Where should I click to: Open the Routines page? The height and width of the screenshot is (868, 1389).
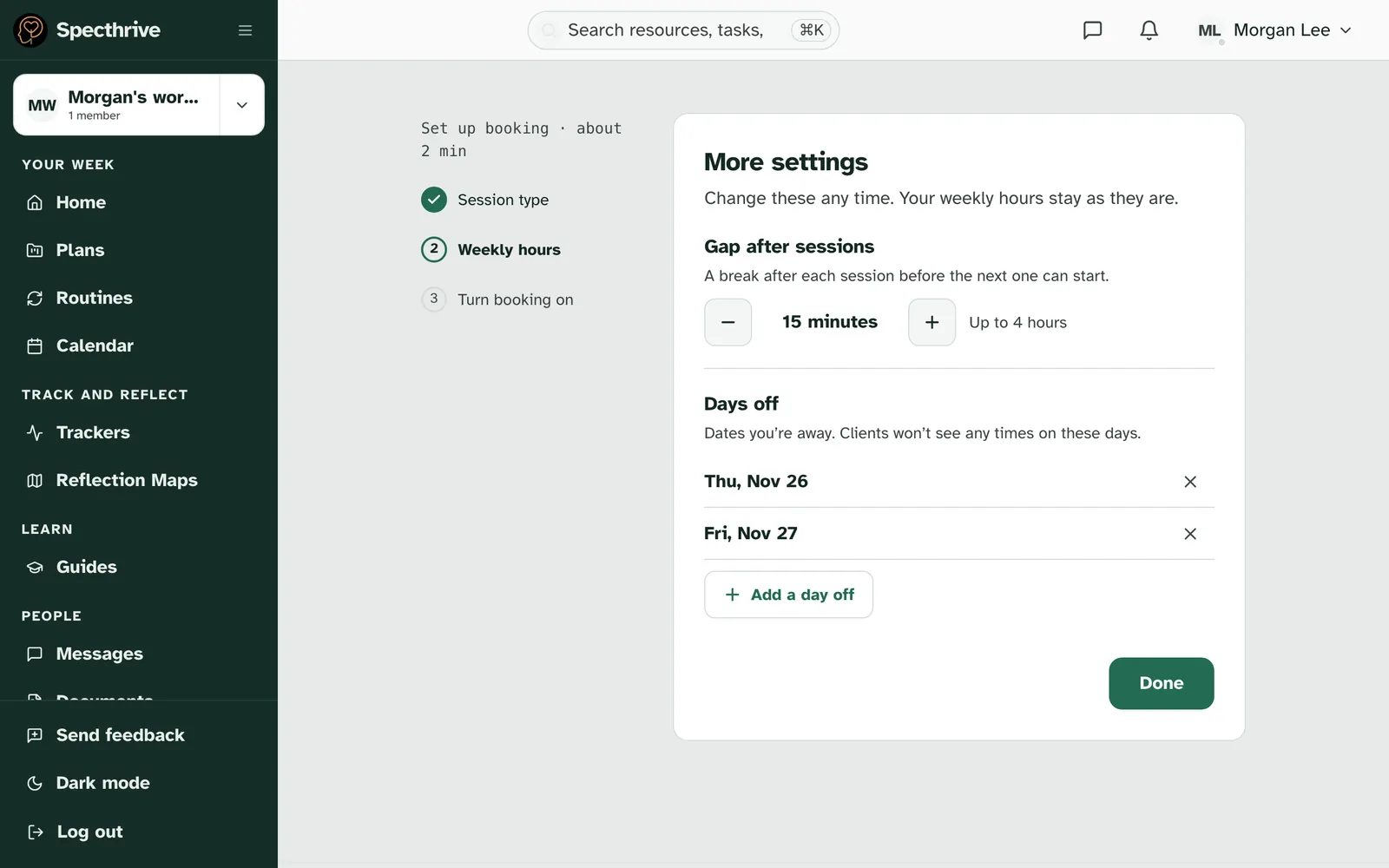139,298
